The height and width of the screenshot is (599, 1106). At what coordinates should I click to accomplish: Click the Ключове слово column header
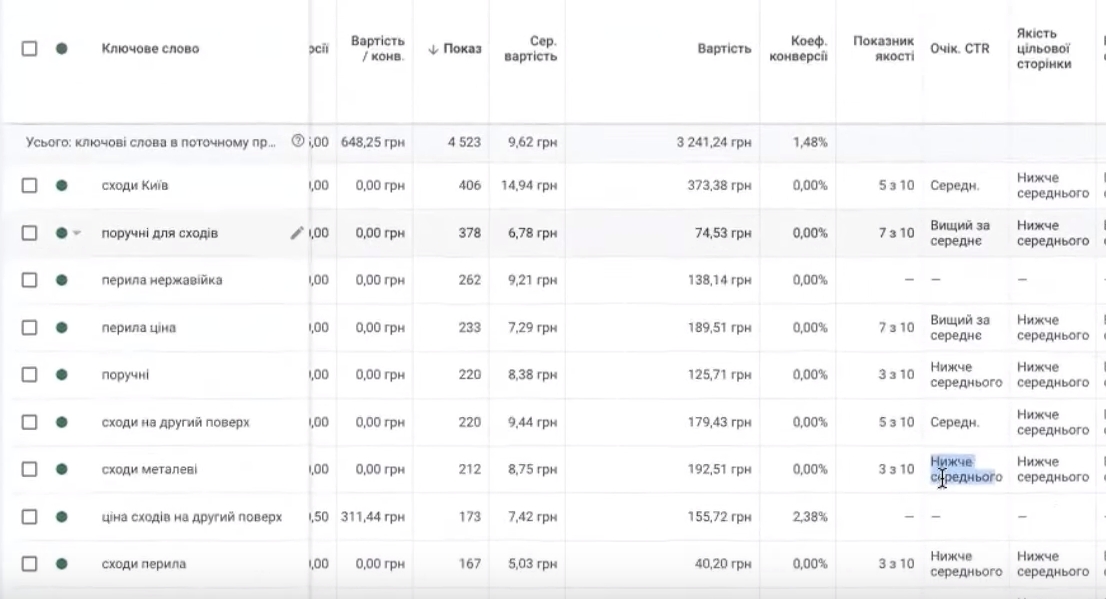pos(150,49)
